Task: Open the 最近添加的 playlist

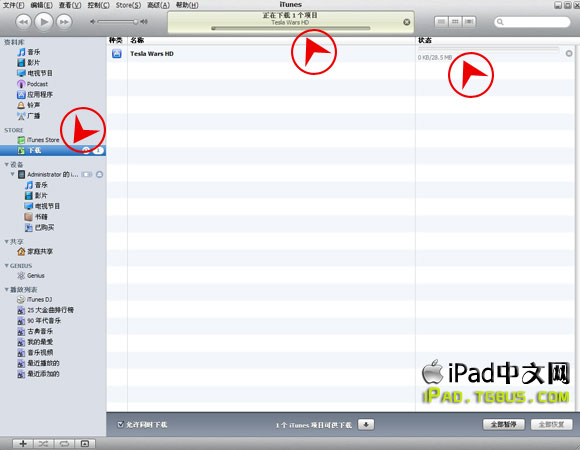Action: tap(38, 374)
